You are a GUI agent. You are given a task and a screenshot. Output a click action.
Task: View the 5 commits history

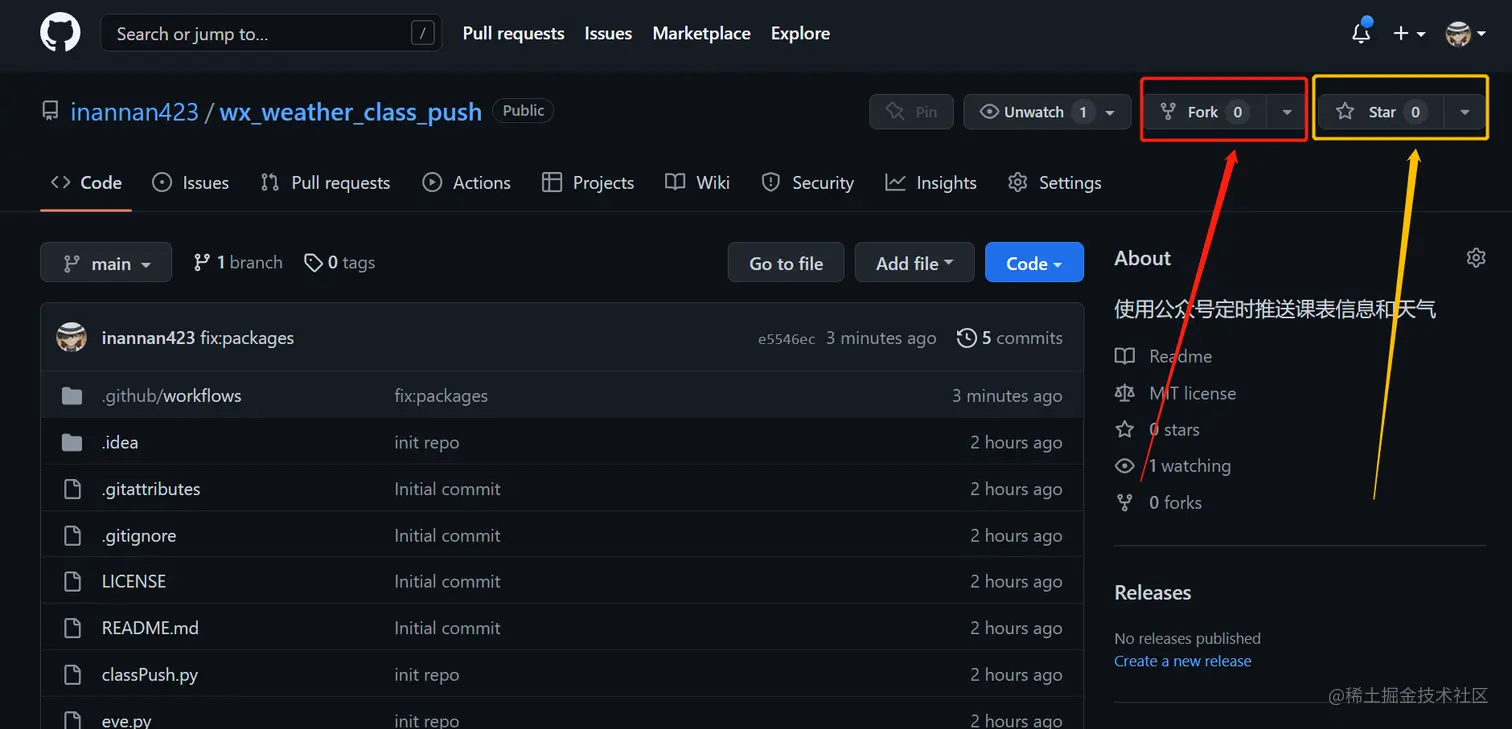coord(1010,338)
